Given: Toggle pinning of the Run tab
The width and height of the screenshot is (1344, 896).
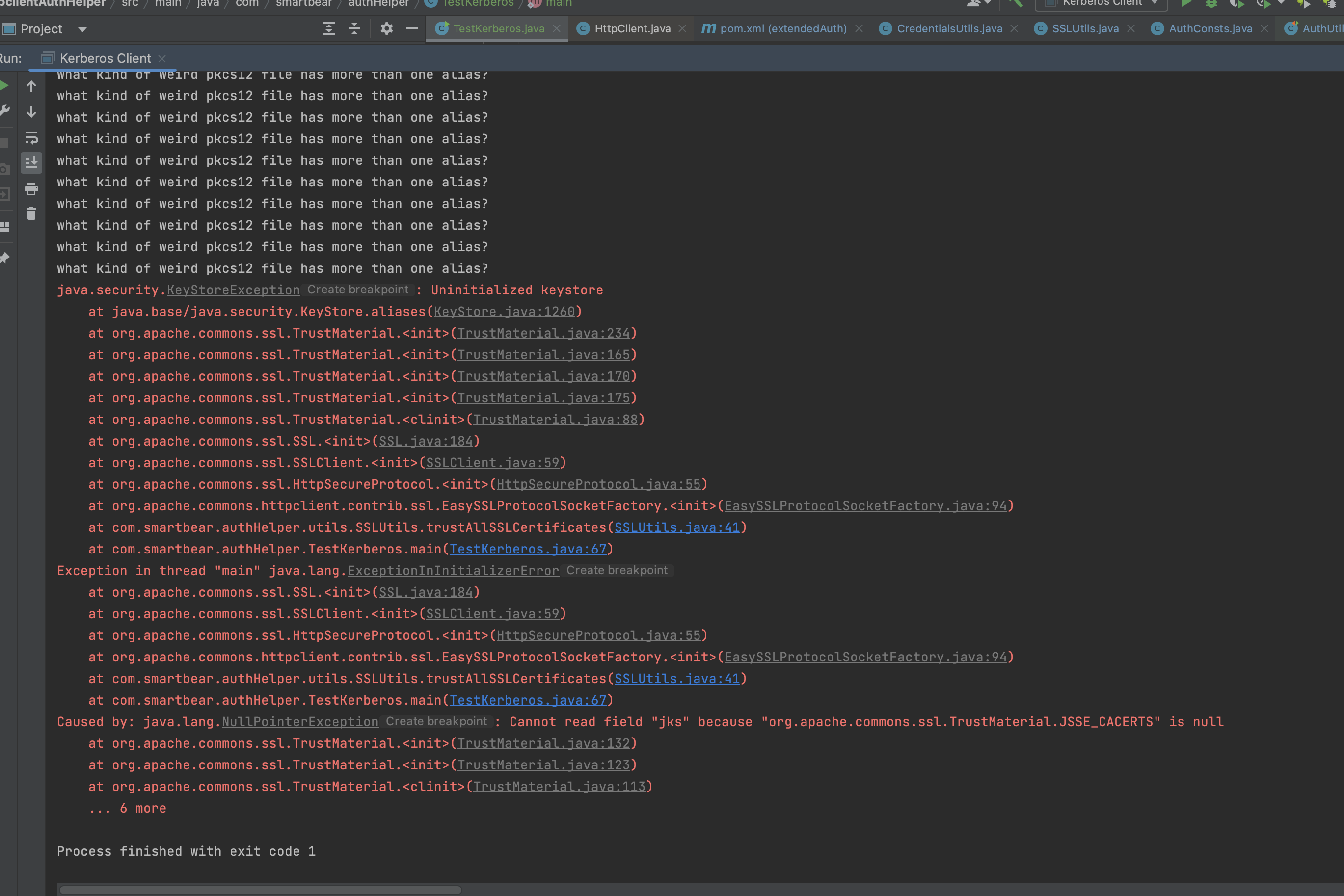Looking at the screenshot, I should tap(4, 258).
